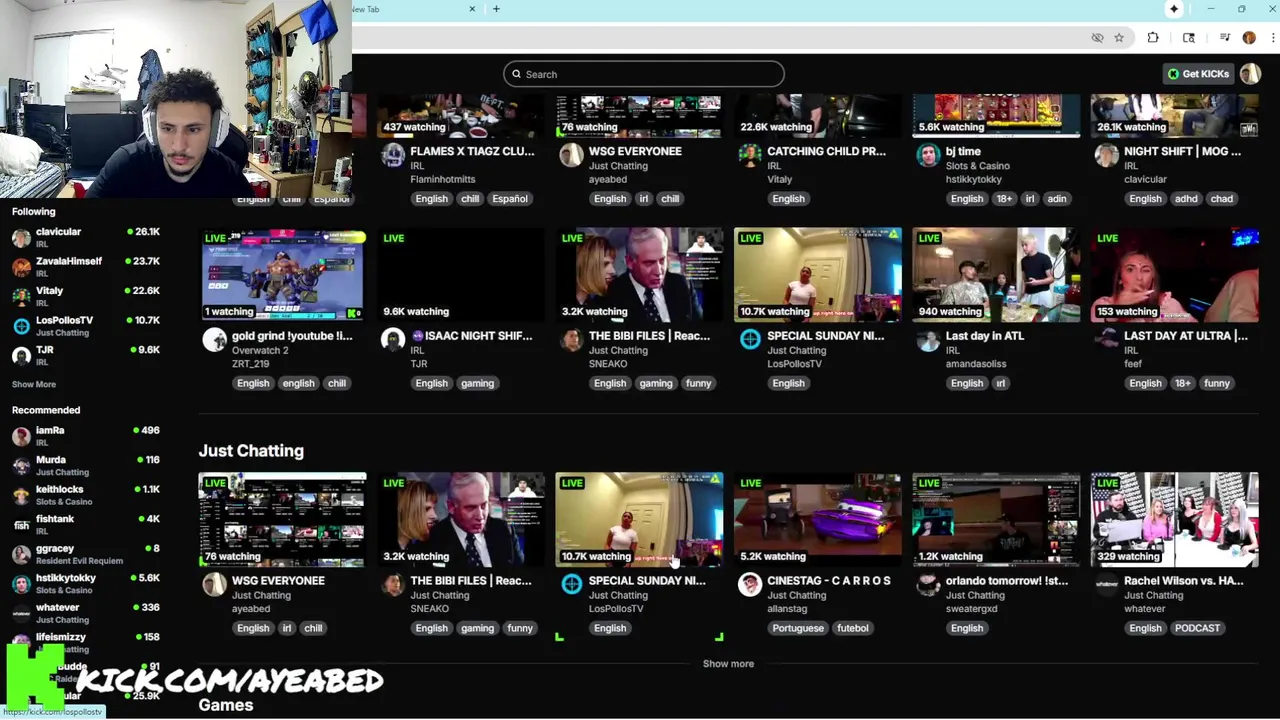Click Murda's avatar in Recommended
This screenshot has height=720, width=1280.
click(x=21, y=465)
